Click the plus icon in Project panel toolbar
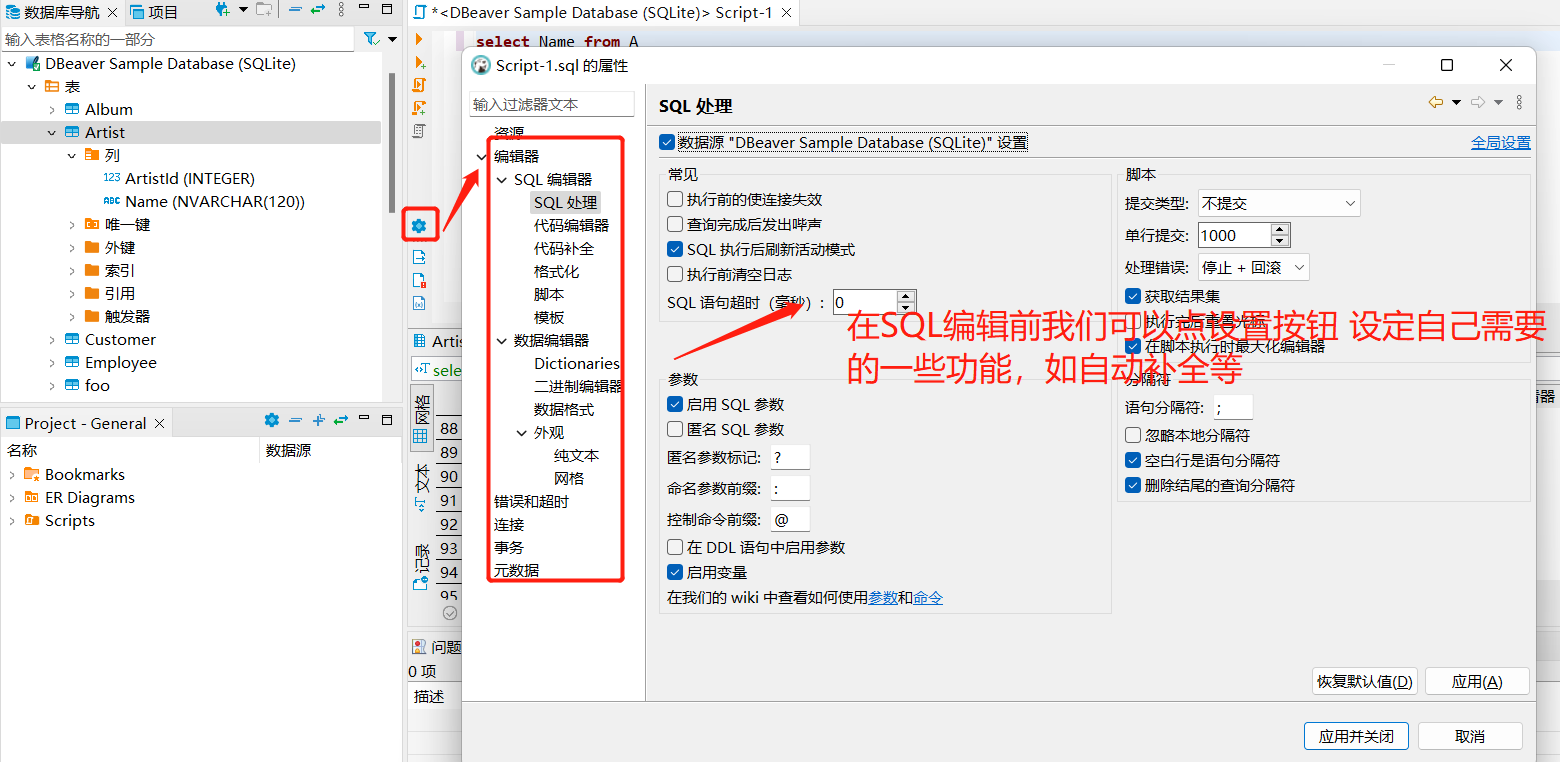The image size is (1560, 762). click(x=319, y=421)
